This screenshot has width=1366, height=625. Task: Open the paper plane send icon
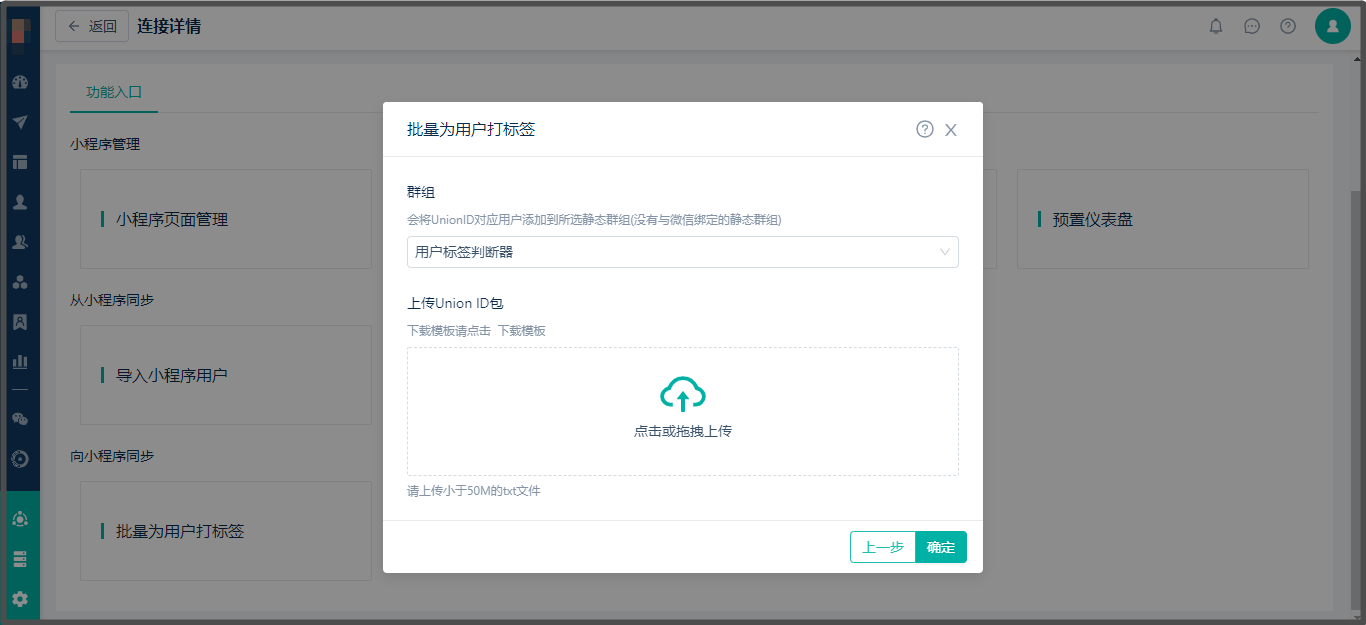point(20,122)
